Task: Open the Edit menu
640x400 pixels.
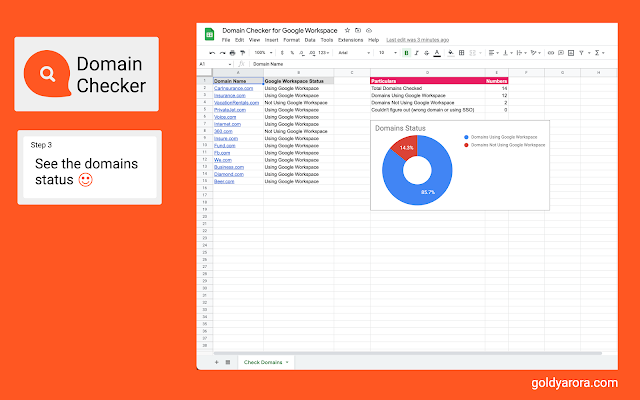Action: [x=240, y=40]
